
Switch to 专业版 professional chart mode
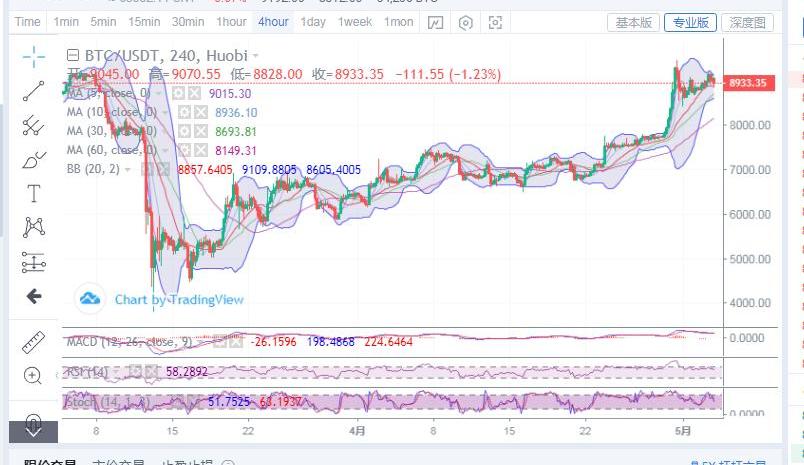(690, 23)
